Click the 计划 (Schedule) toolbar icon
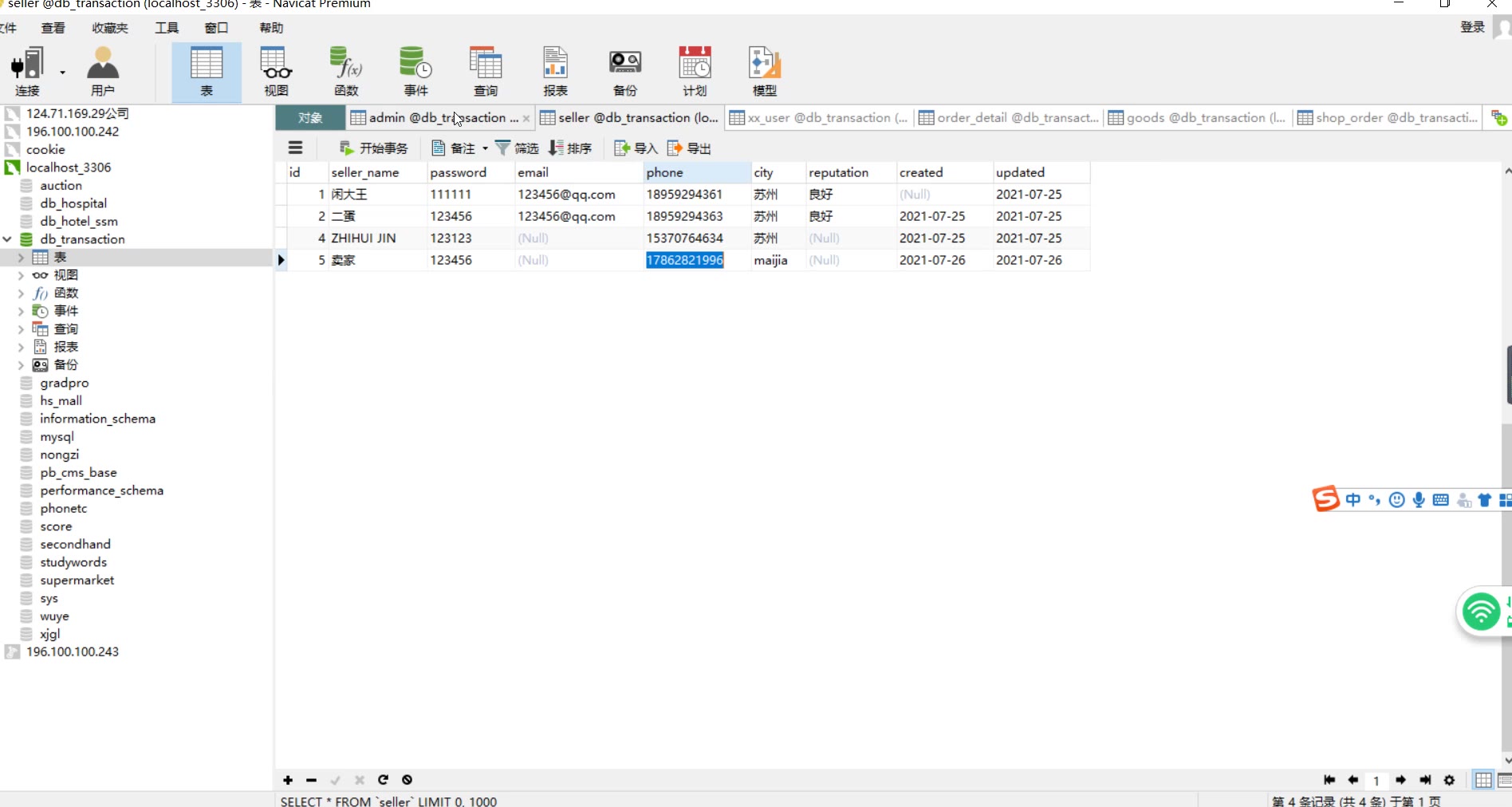 pos(694,71)
